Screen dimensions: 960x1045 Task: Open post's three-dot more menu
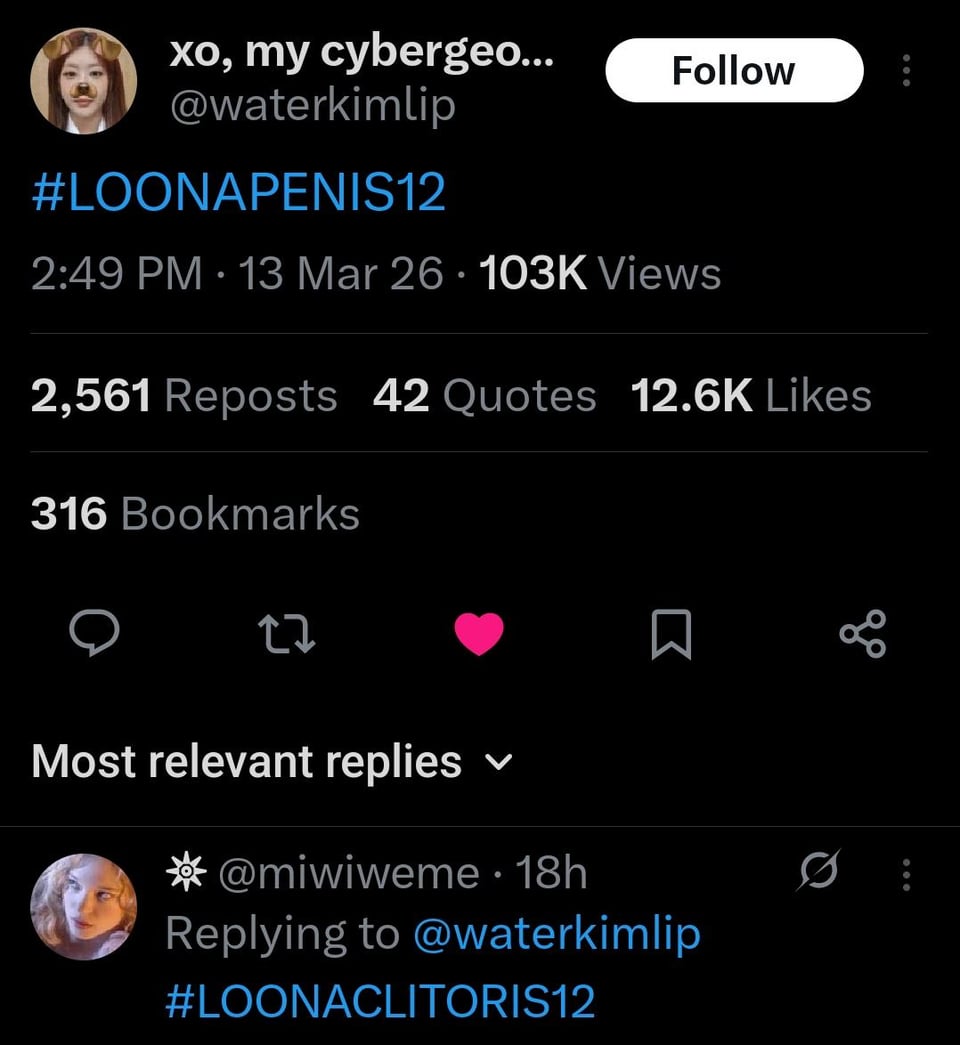(x=906, y=70)
